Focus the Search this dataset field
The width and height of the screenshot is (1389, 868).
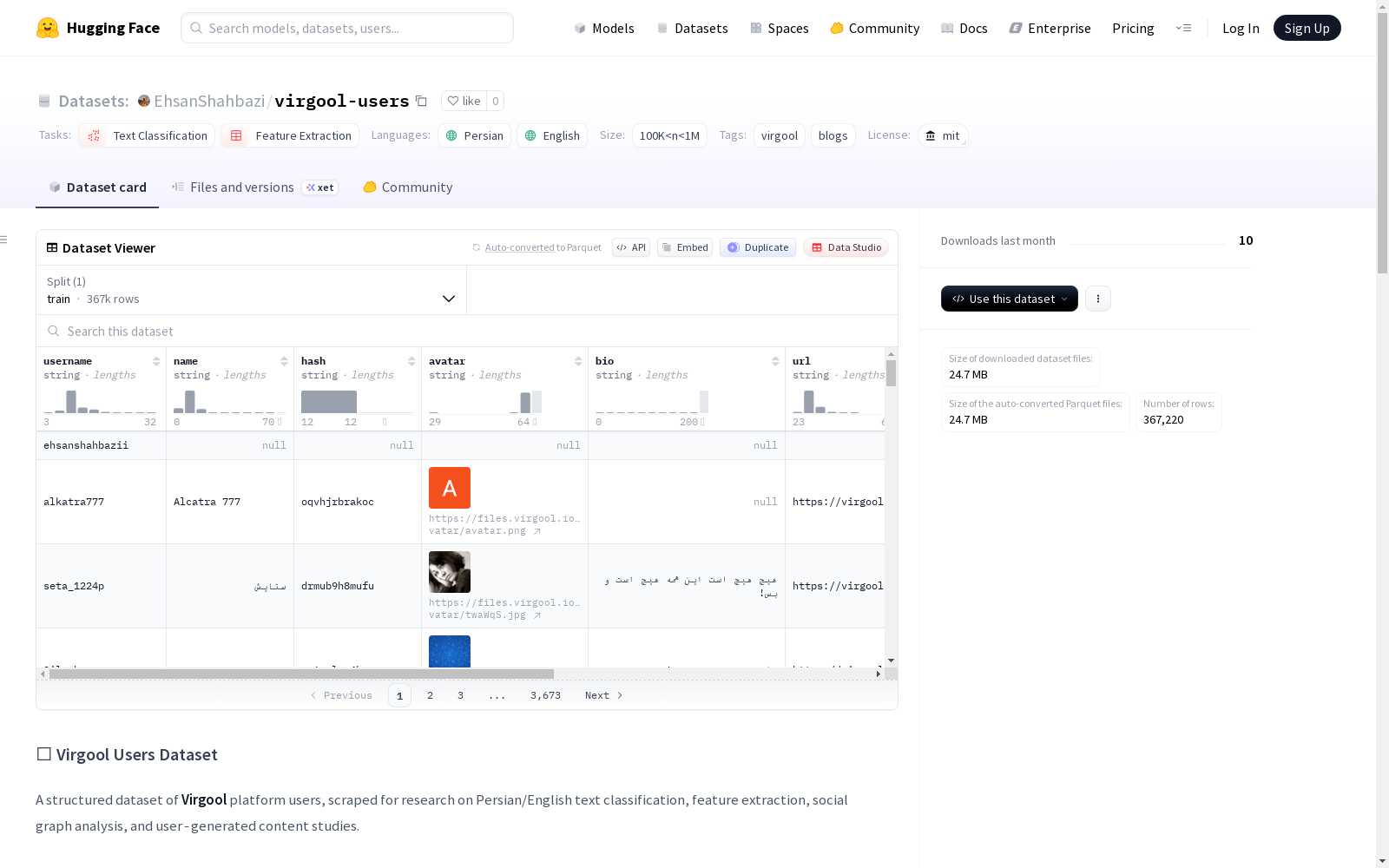click(467, 331)
